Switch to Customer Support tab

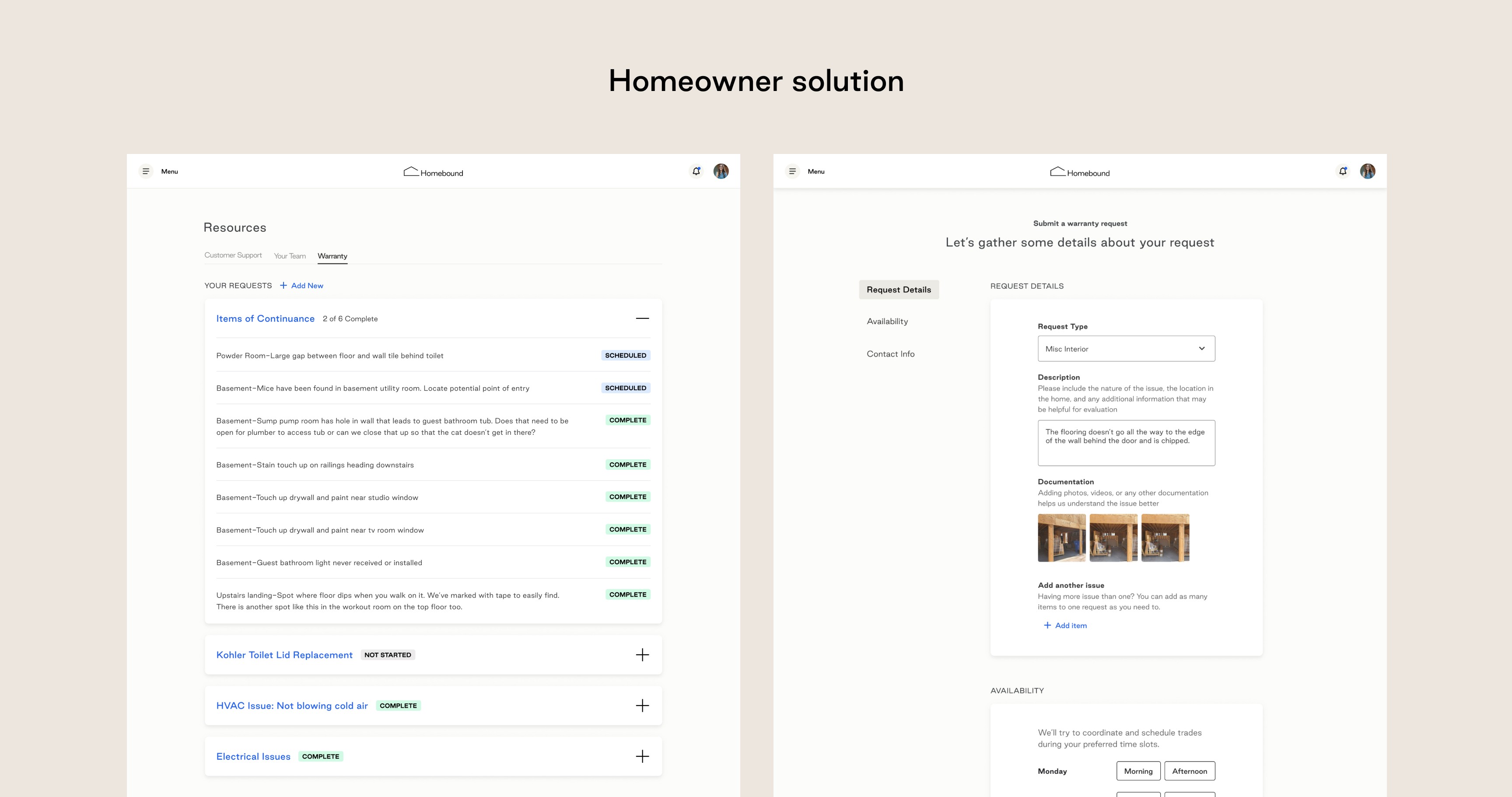pos(233,255)
